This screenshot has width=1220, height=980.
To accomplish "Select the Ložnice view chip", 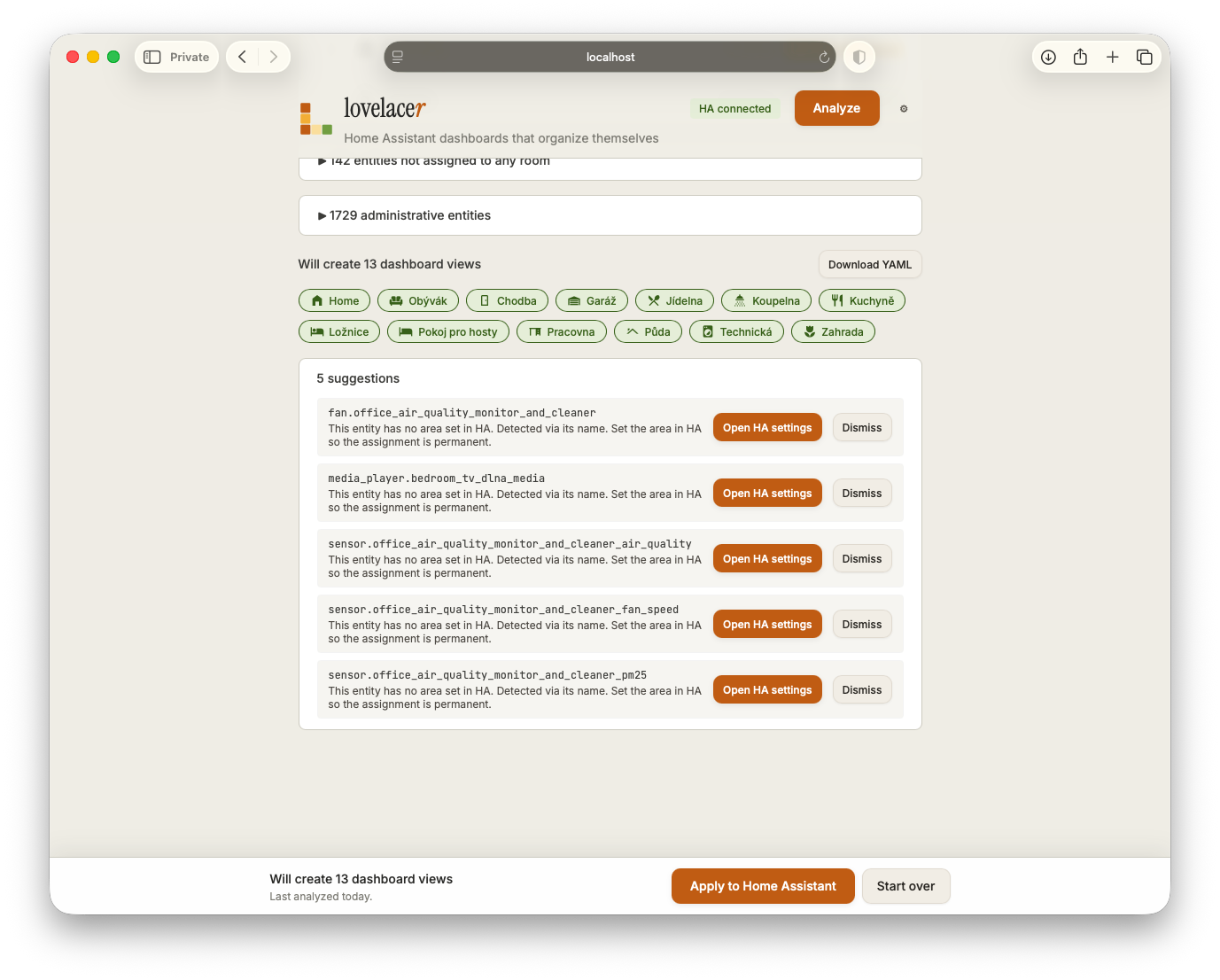I will click(x=339, y=332).
